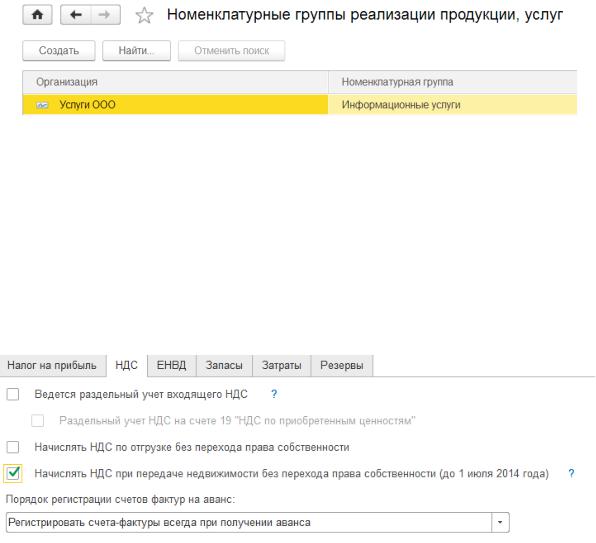The width and height of the screenshot is (596, 543).
Task: Toggle Раздельный учет НДС на счете 19
Action: coord(38,421)
